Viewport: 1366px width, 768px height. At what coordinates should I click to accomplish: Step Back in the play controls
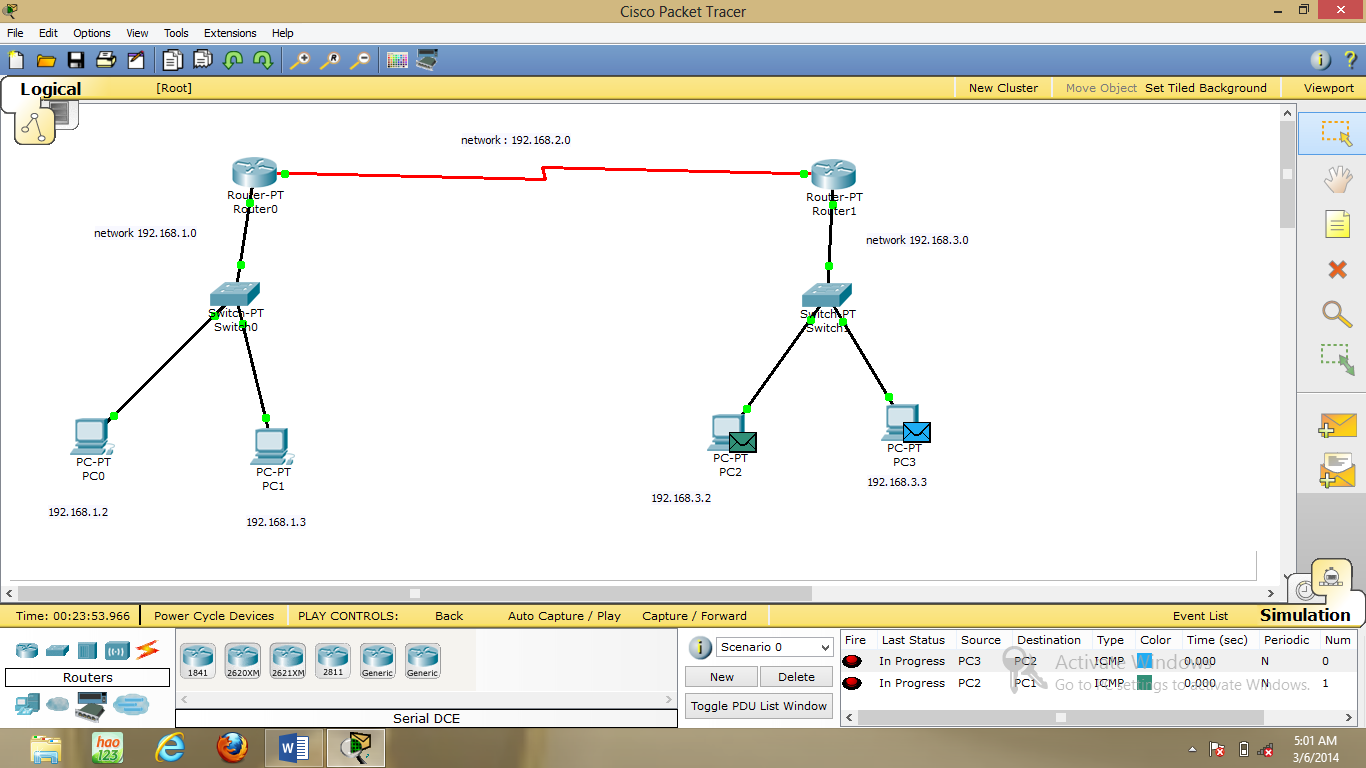point(449,616)
